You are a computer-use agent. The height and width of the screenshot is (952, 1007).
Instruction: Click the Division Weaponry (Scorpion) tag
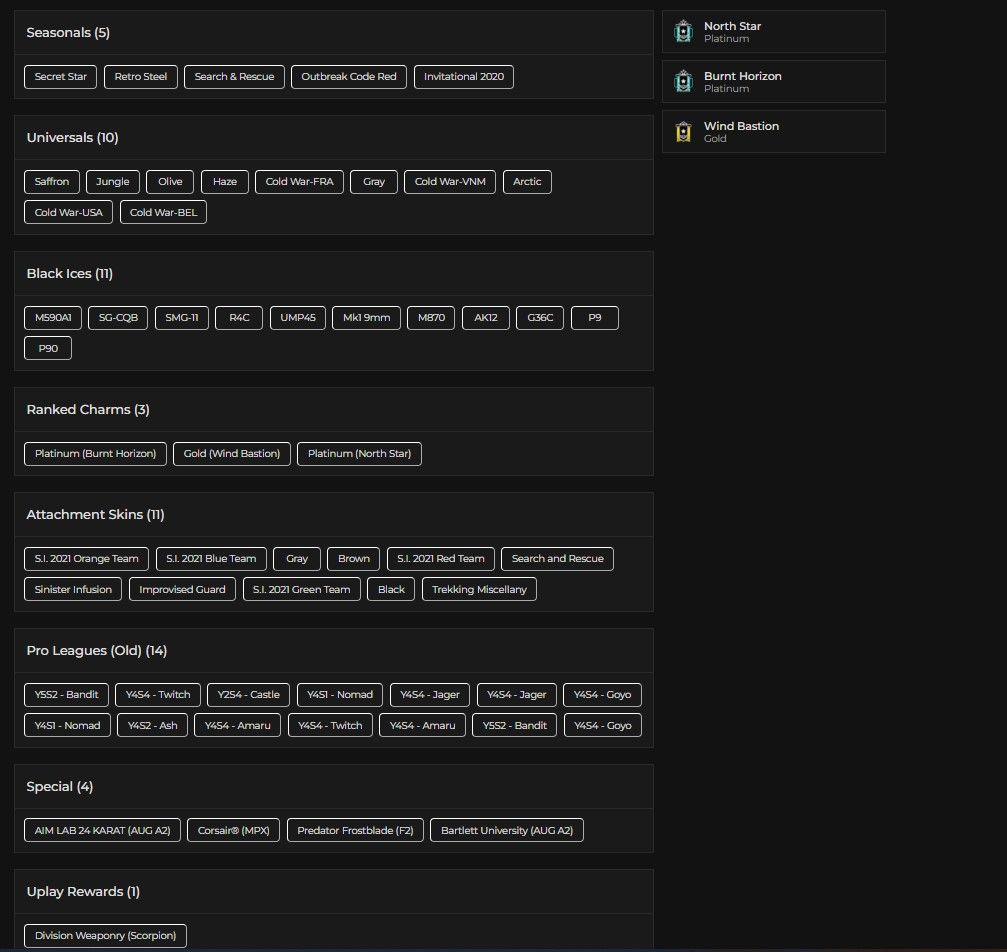[105, 936]
